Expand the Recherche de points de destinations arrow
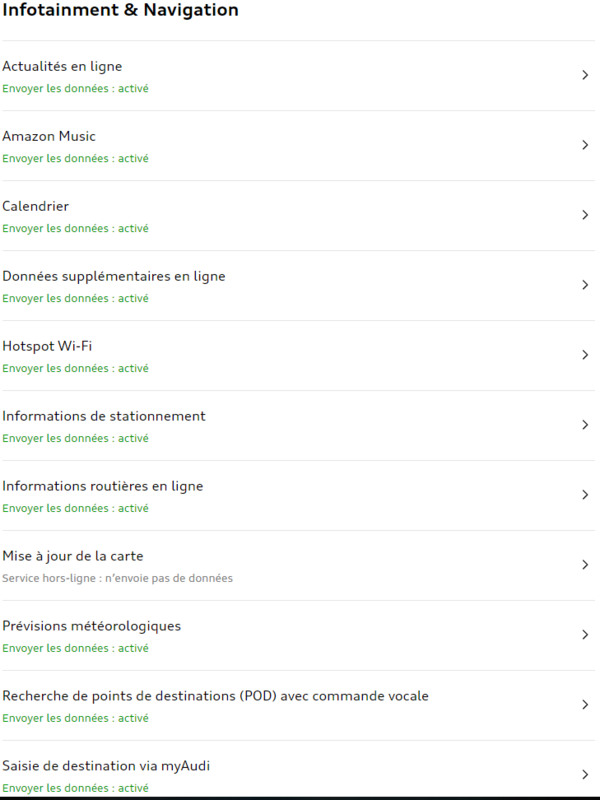This screenshot has width=600, height=800. pyautogui.click(x=585, y=705)
